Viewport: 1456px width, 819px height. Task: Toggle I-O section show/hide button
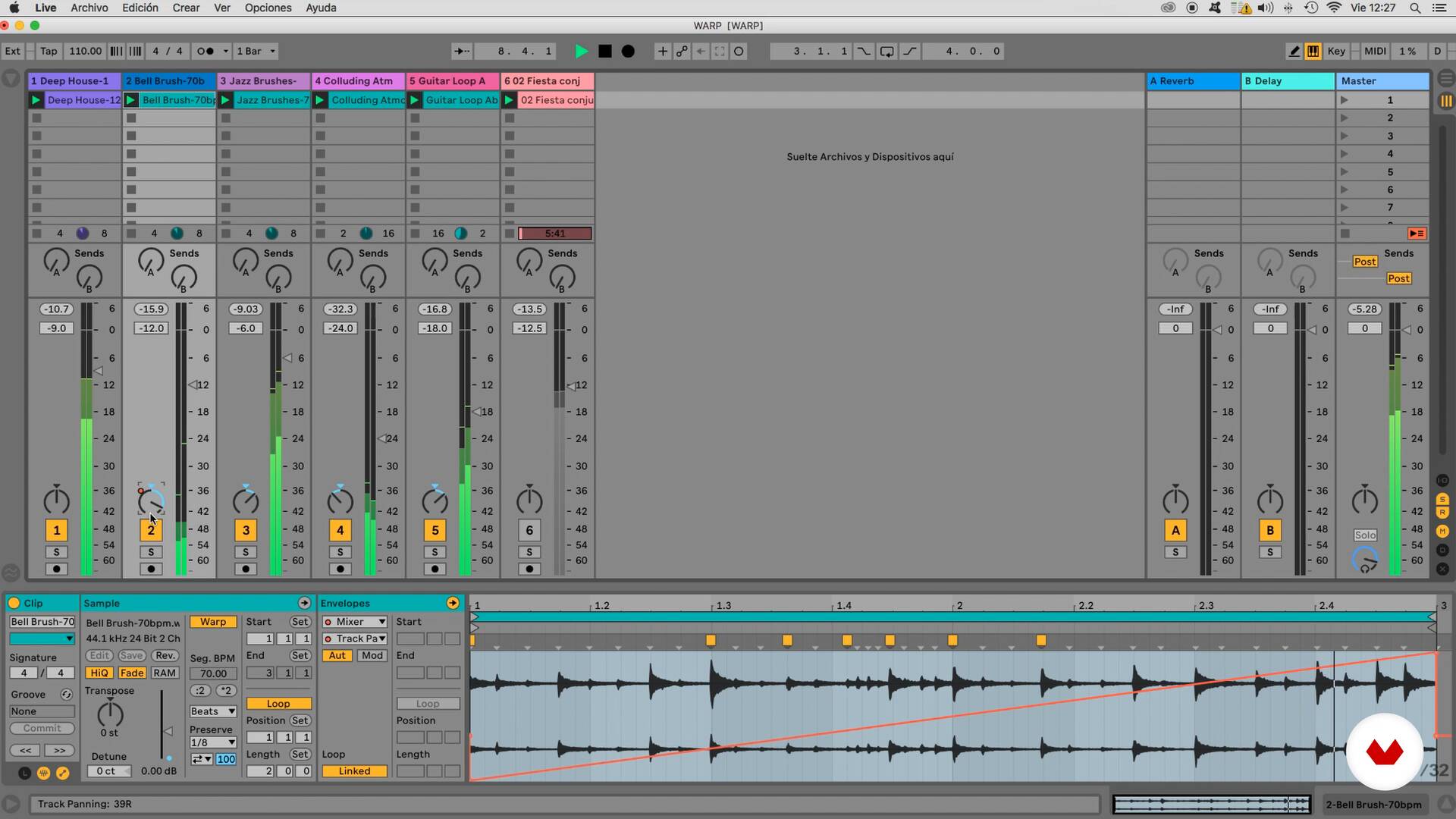[x=1442, y=481]
